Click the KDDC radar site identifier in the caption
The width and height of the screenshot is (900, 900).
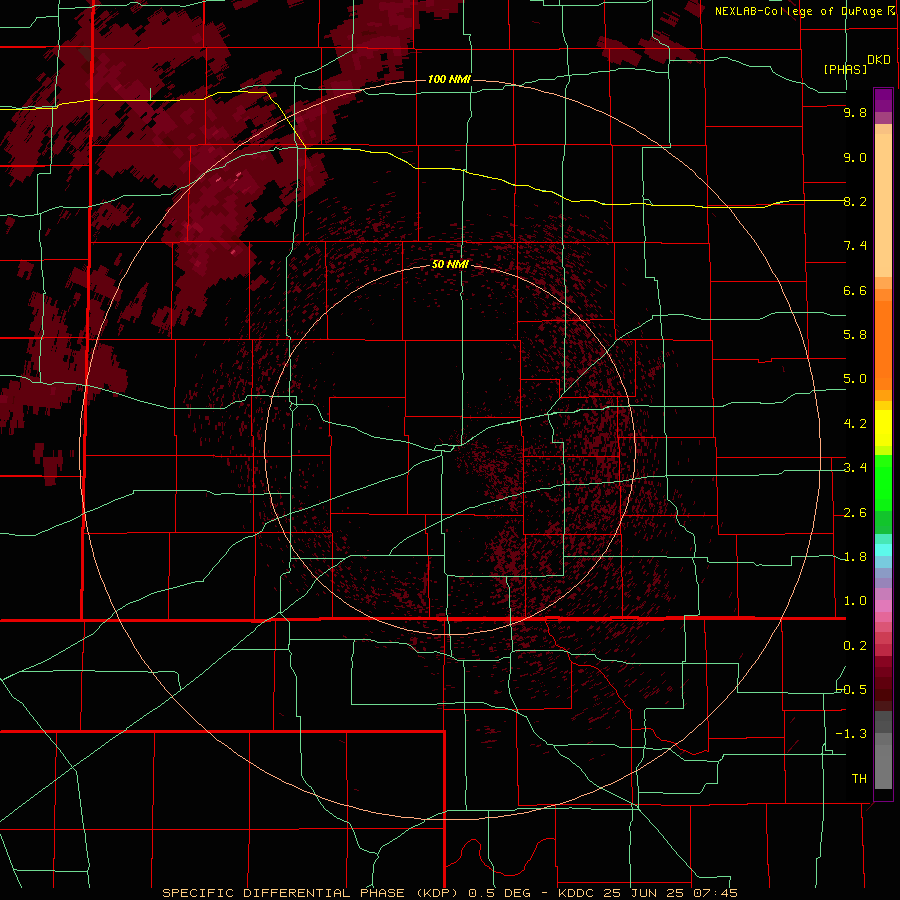(576, 893)
